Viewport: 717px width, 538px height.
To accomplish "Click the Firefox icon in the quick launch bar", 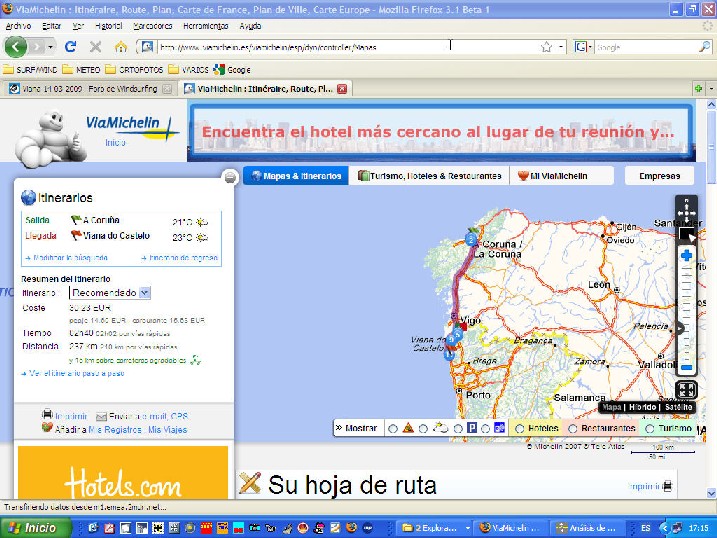I will click(351, 528).
